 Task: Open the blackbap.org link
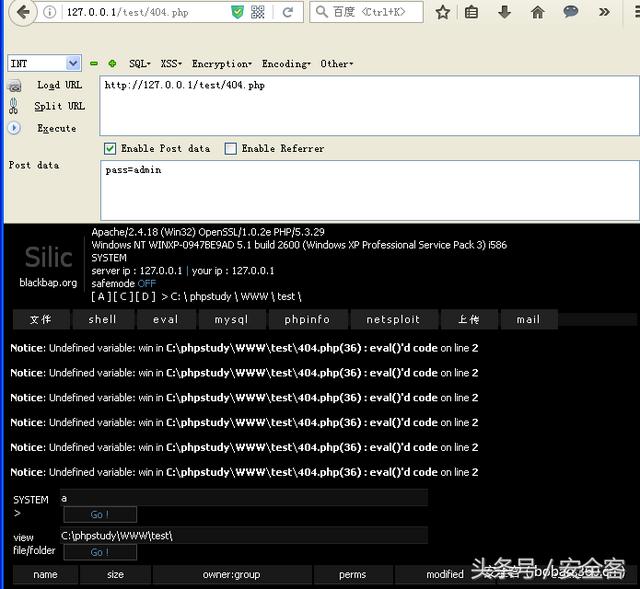click(48, 282)
